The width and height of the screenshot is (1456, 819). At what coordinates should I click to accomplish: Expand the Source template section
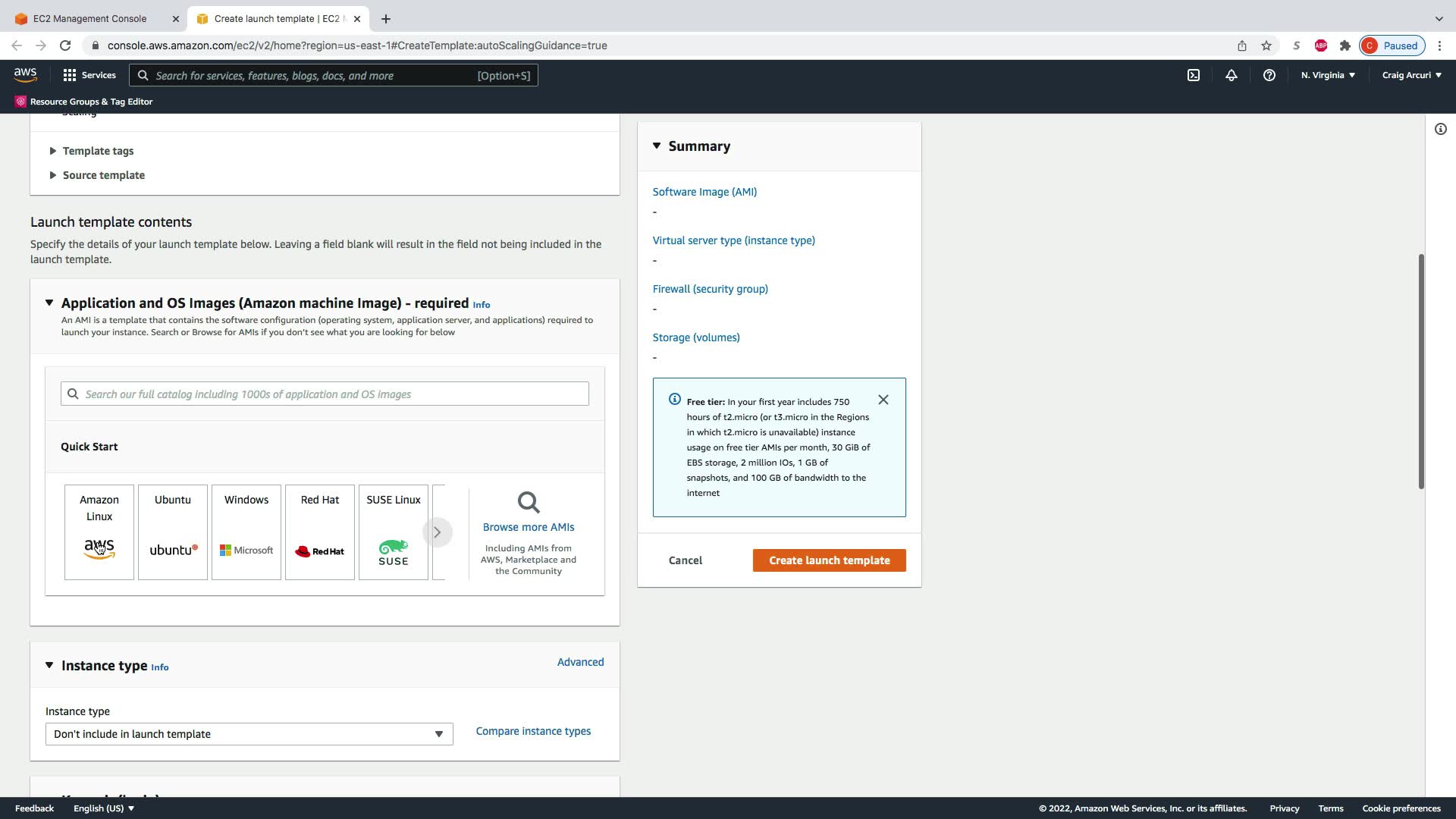click(103, 175)
